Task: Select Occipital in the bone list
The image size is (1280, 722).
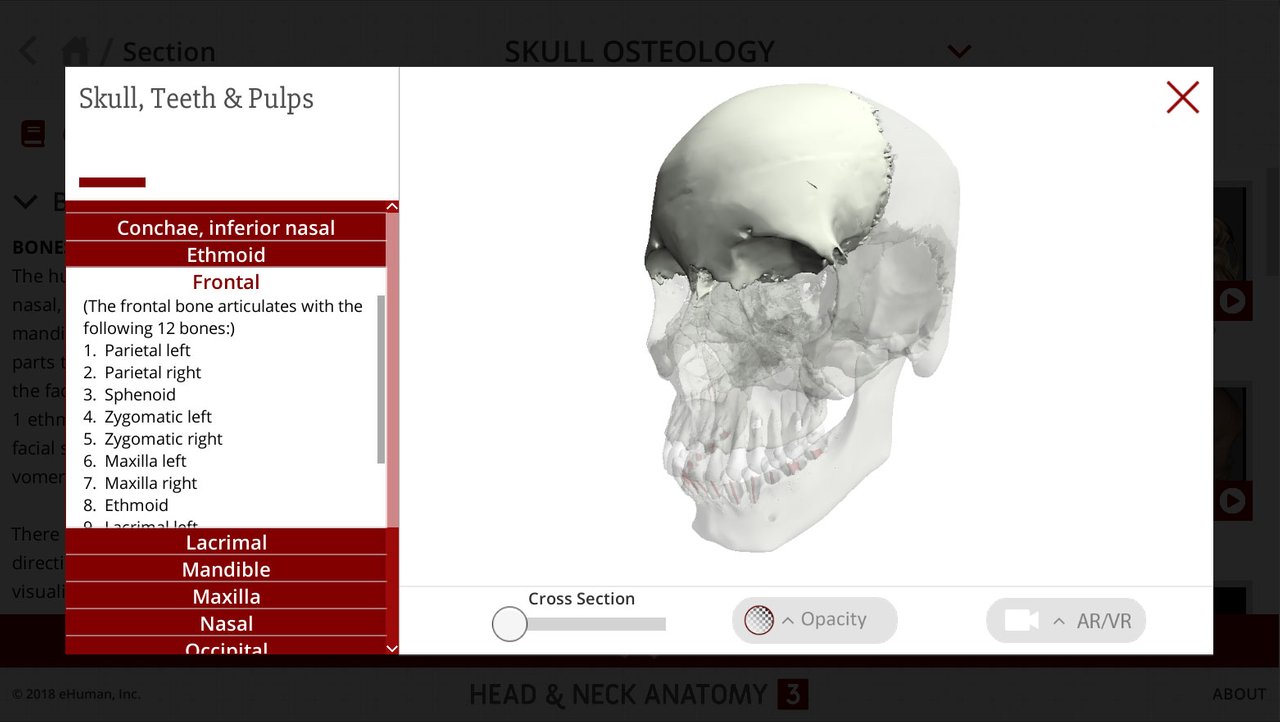Action: pyautogui.click(x=226, y=647)
